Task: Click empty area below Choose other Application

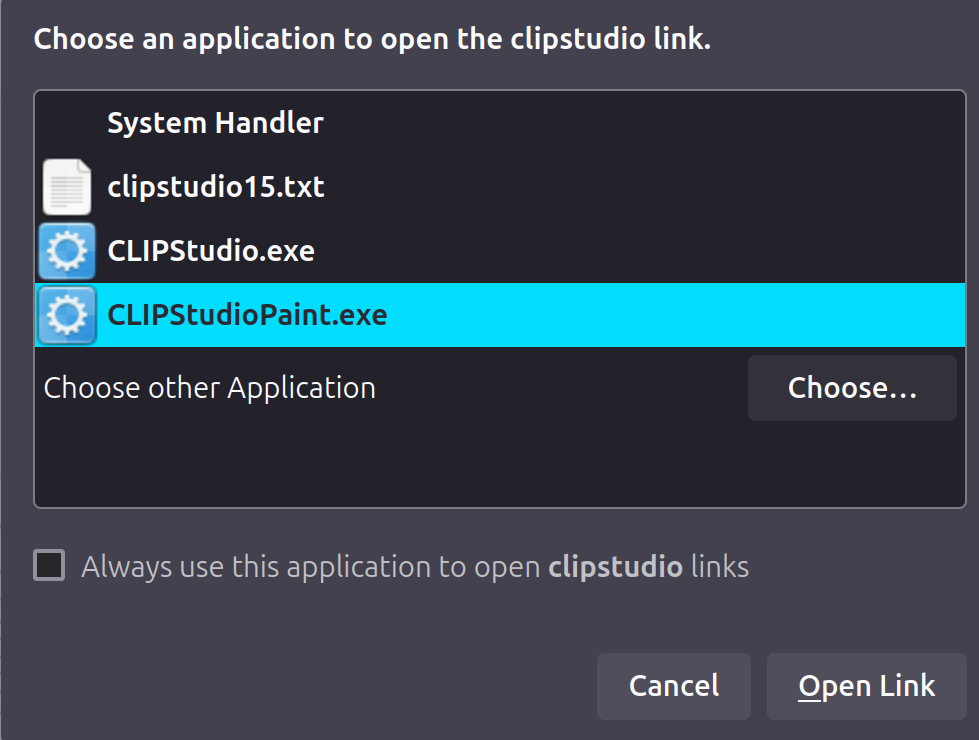Action: (499, 465)
